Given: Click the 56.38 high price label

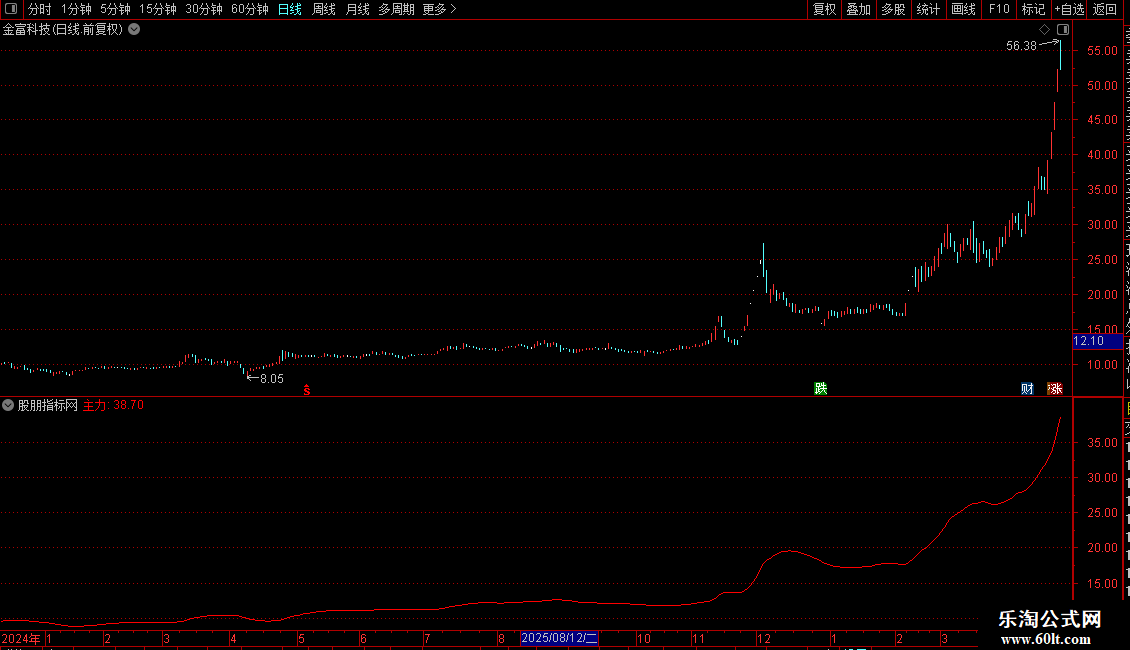Looking at the screenshot, I should 1021,45.
